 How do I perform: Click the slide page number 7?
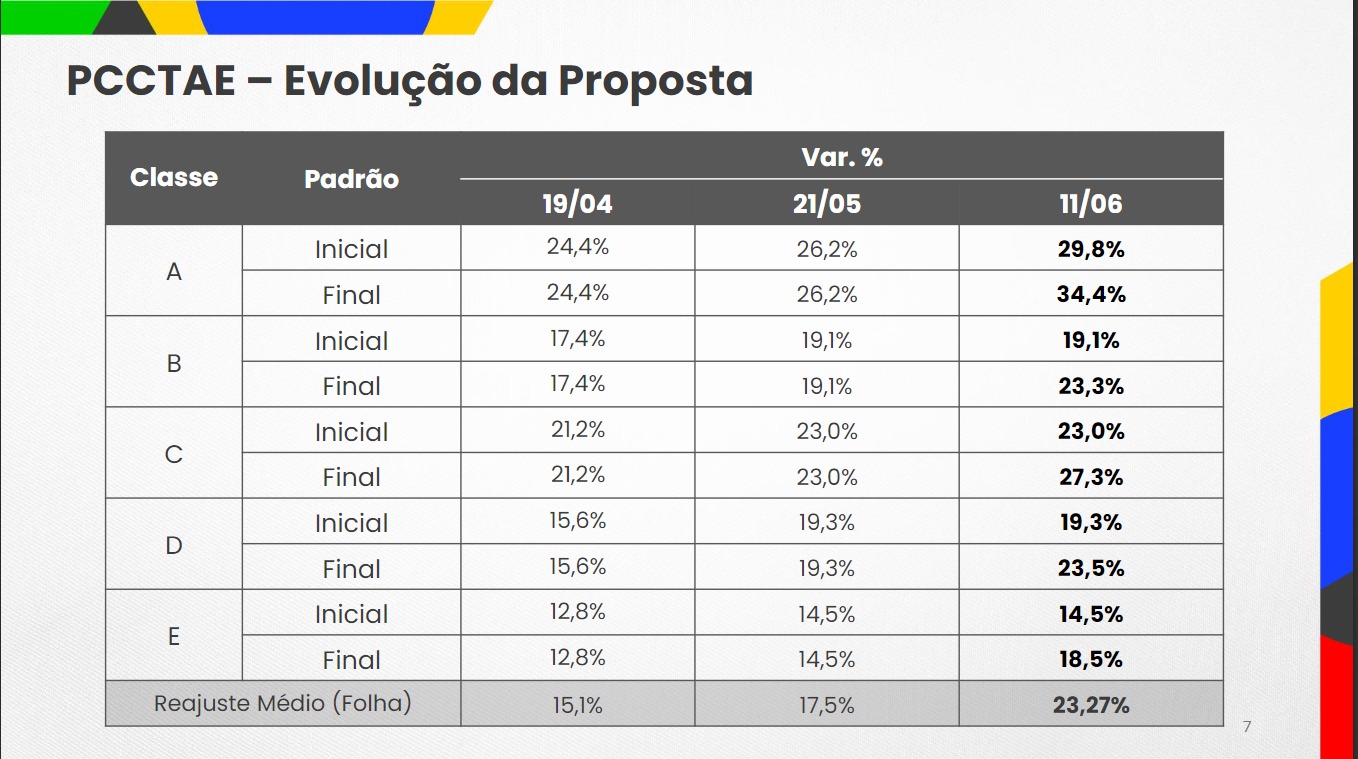pyautogui.click(x=1246, y=727)
